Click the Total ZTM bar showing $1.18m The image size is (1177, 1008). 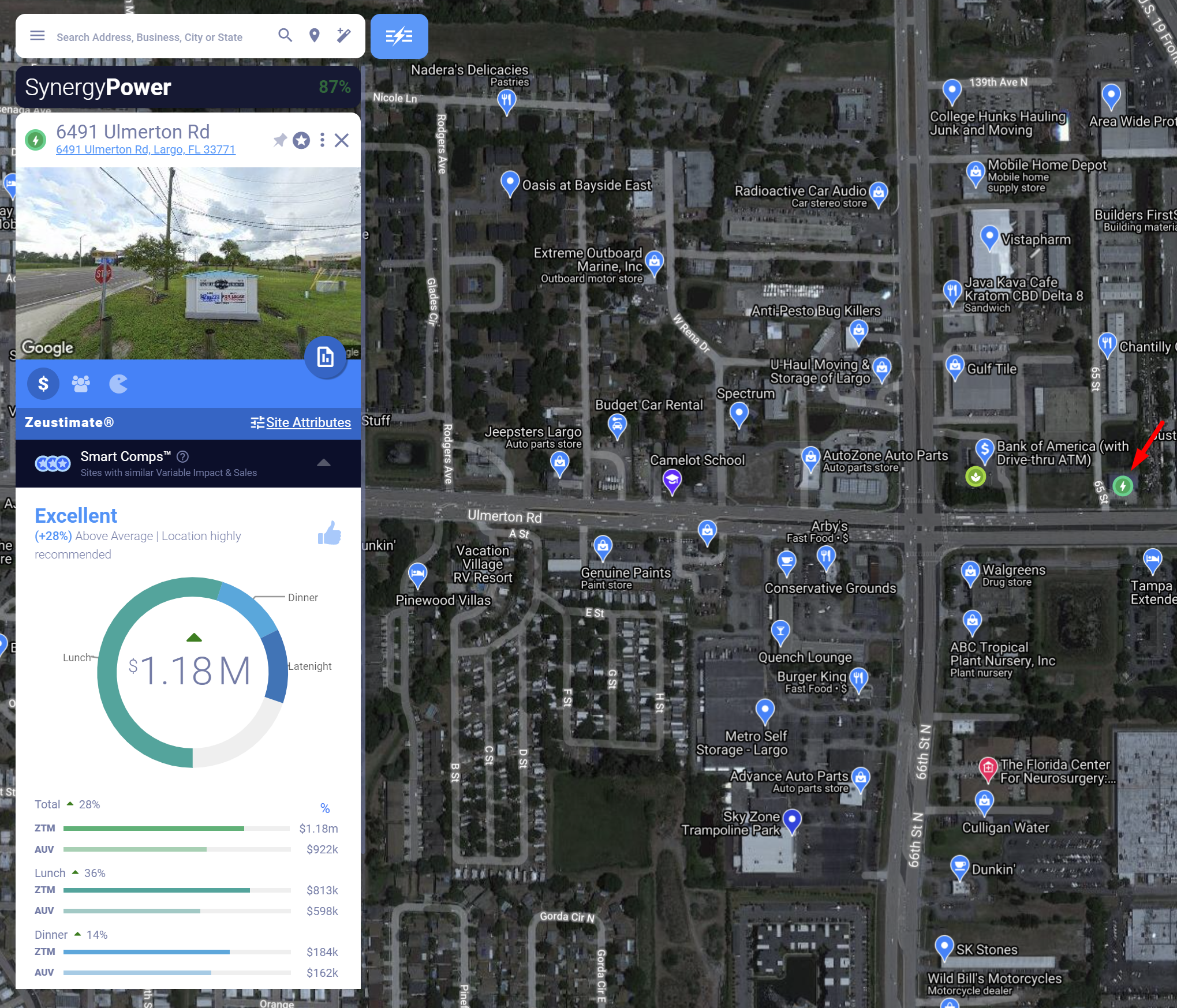coord(177,829)
